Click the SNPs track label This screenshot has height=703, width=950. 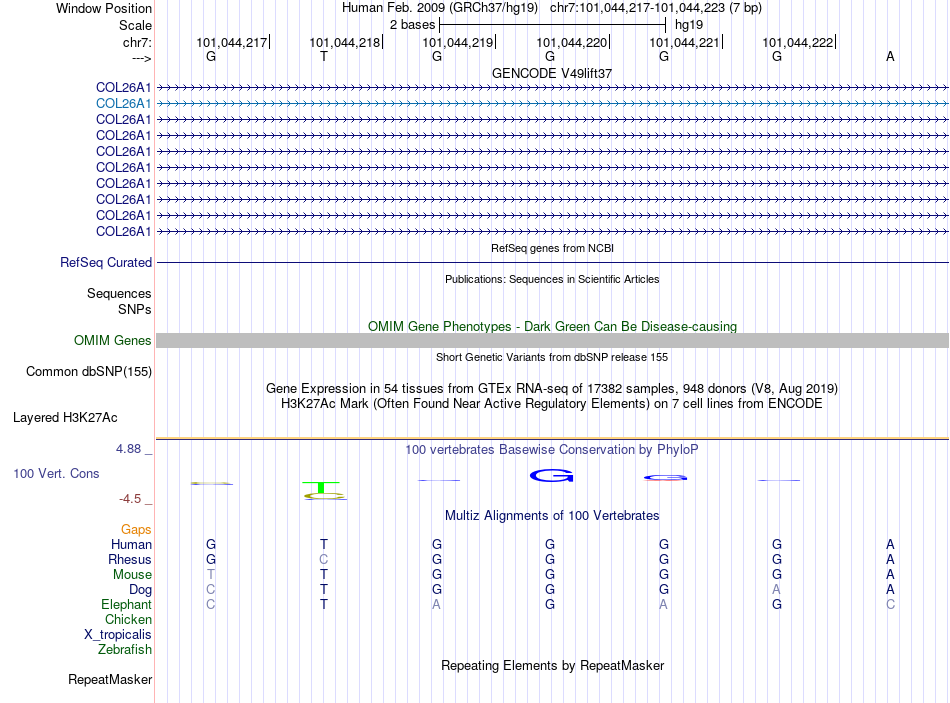coord(135,309)
